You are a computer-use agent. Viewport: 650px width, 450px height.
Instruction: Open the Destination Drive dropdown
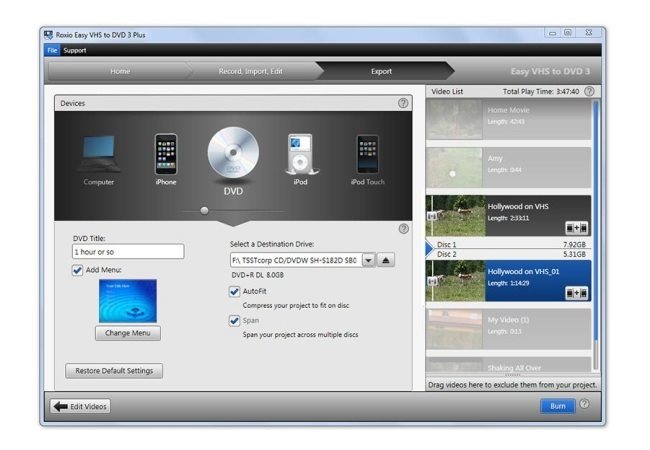pyautogui.click(x=368, y=260)
